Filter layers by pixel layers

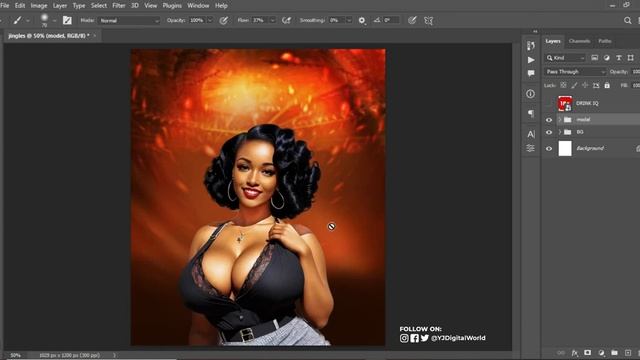[595, 58]
